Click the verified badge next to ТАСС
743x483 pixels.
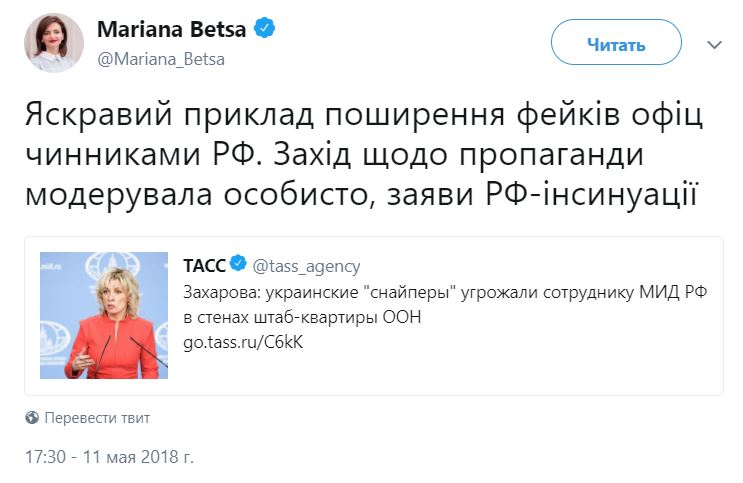tap(238, 263)
